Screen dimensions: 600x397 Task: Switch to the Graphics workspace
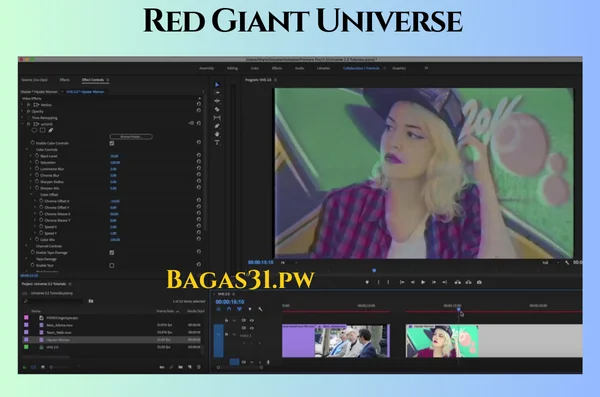coord(399,68)
